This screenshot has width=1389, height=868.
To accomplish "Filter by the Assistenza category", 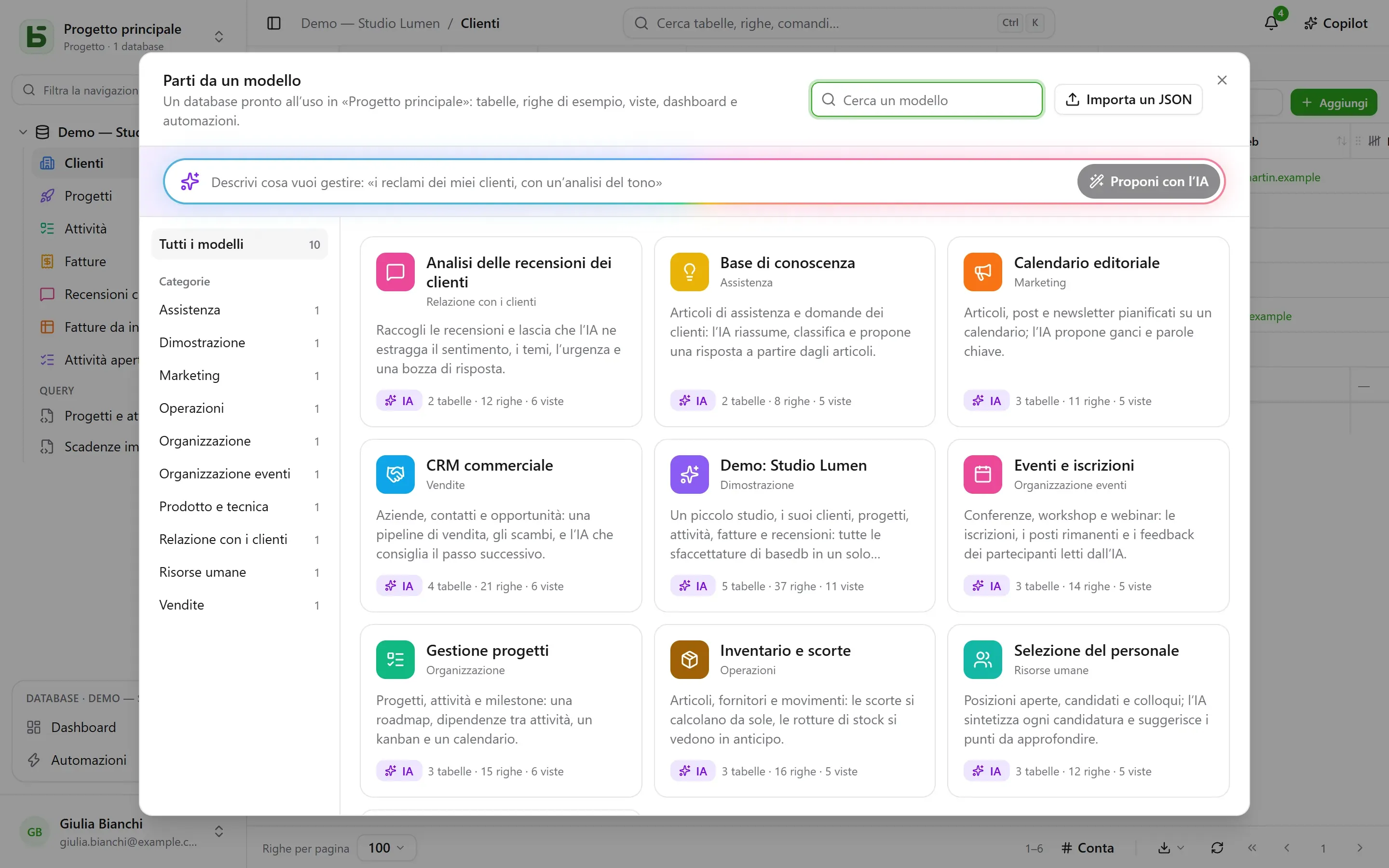I will pos(239,310).
